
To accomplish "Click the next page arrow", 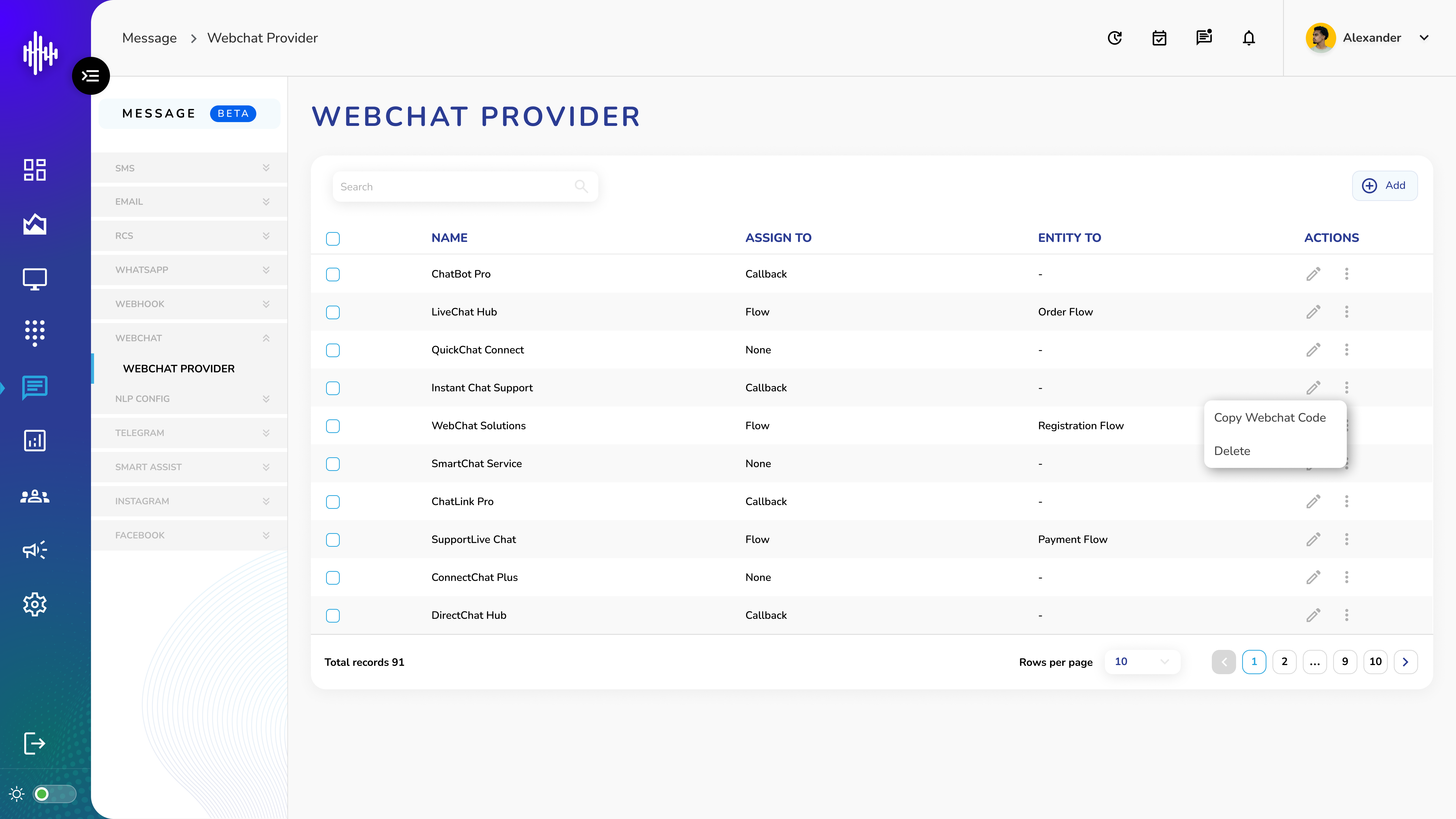I will click(1406, 661).
